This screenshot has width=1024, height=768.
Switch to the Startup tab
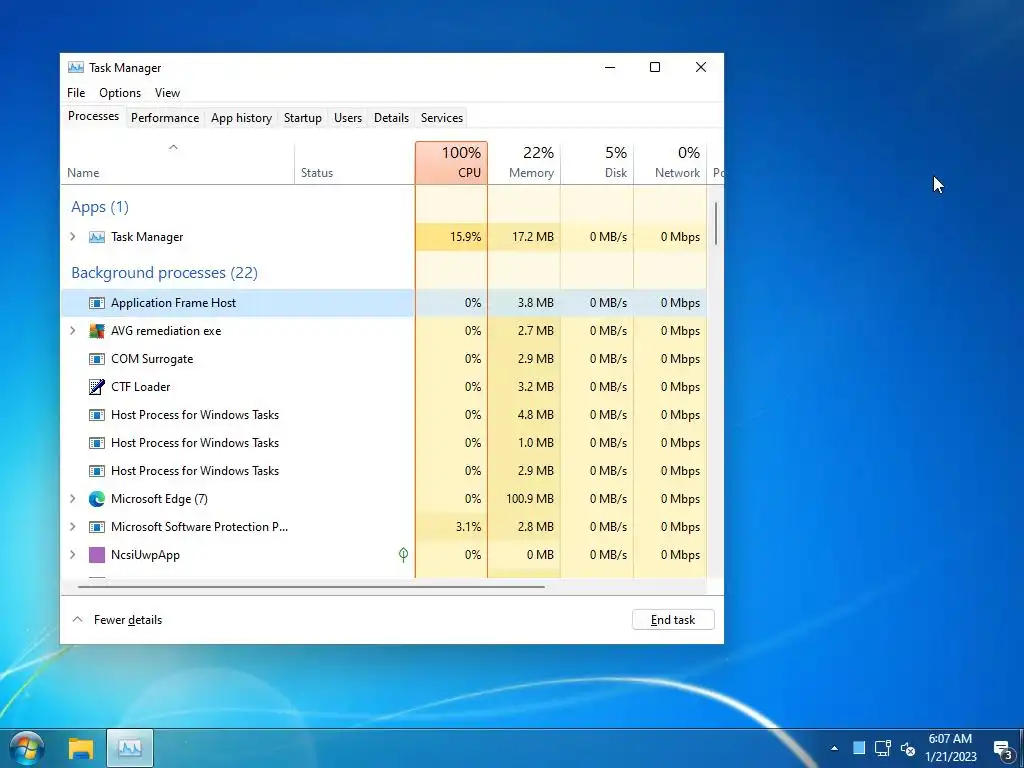[x=302, y=118]
